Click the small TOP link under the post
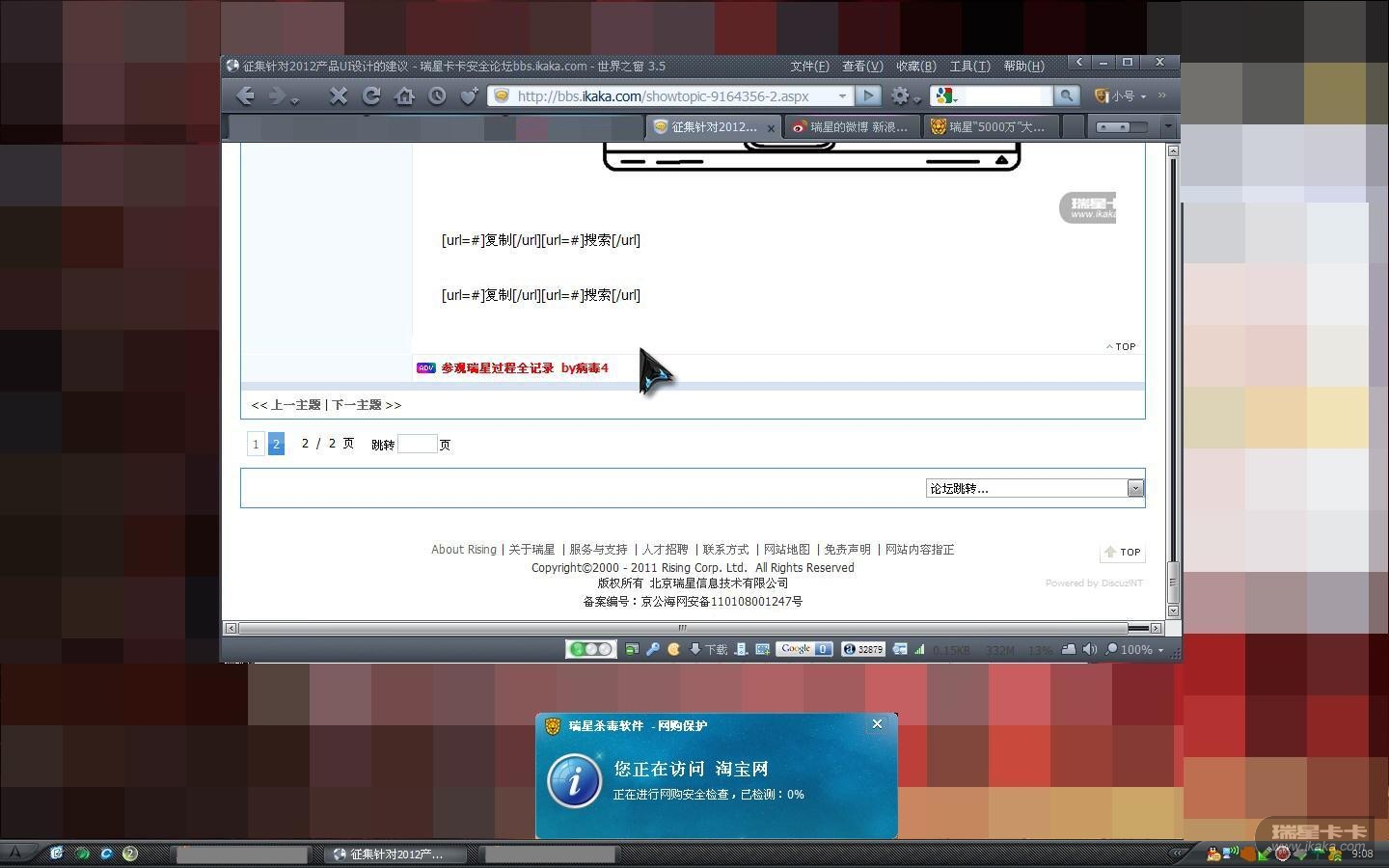 (x=1121, y=346)
